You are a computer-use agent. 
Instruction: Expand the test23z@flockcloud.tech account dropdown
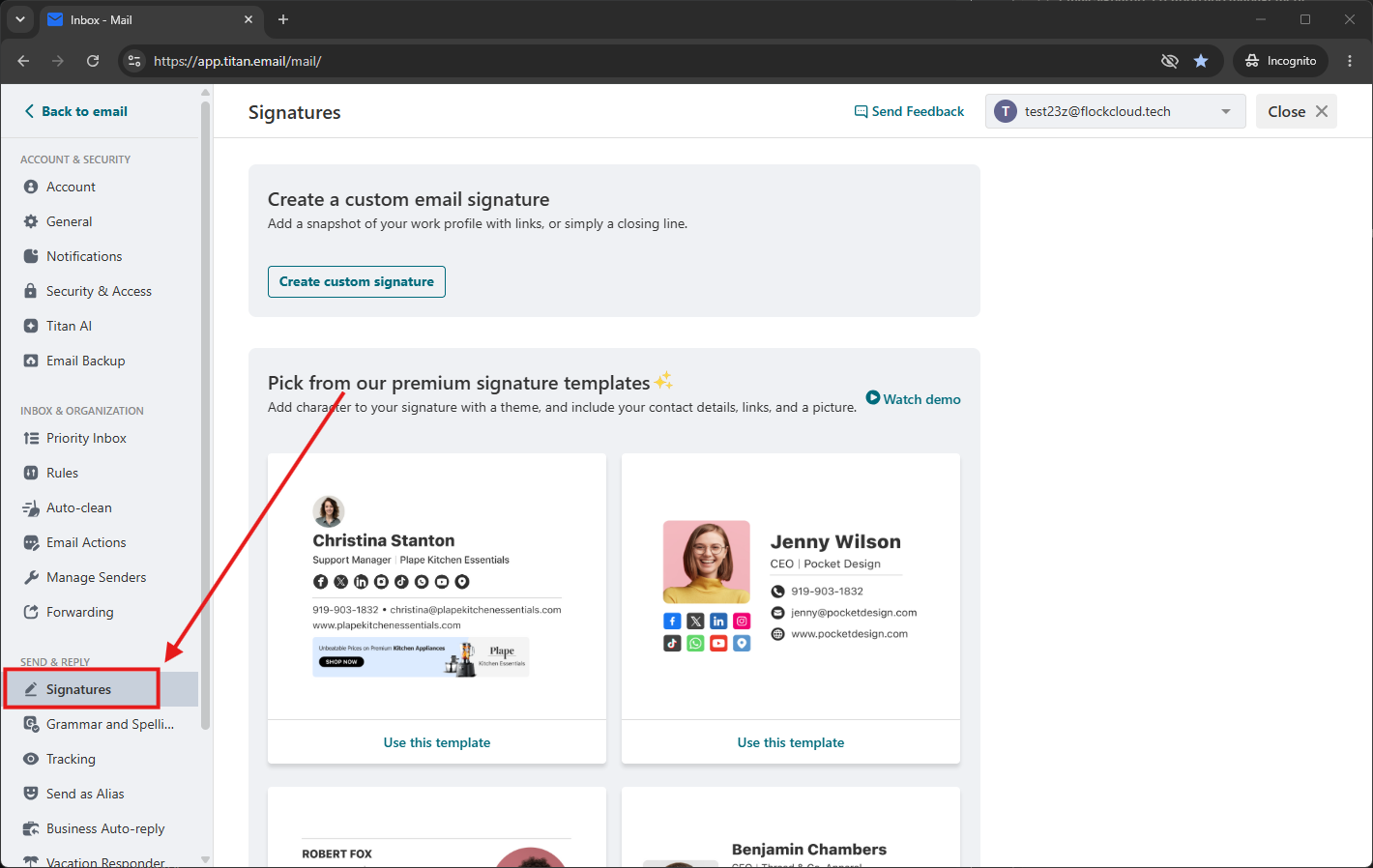coord(1116,111)
